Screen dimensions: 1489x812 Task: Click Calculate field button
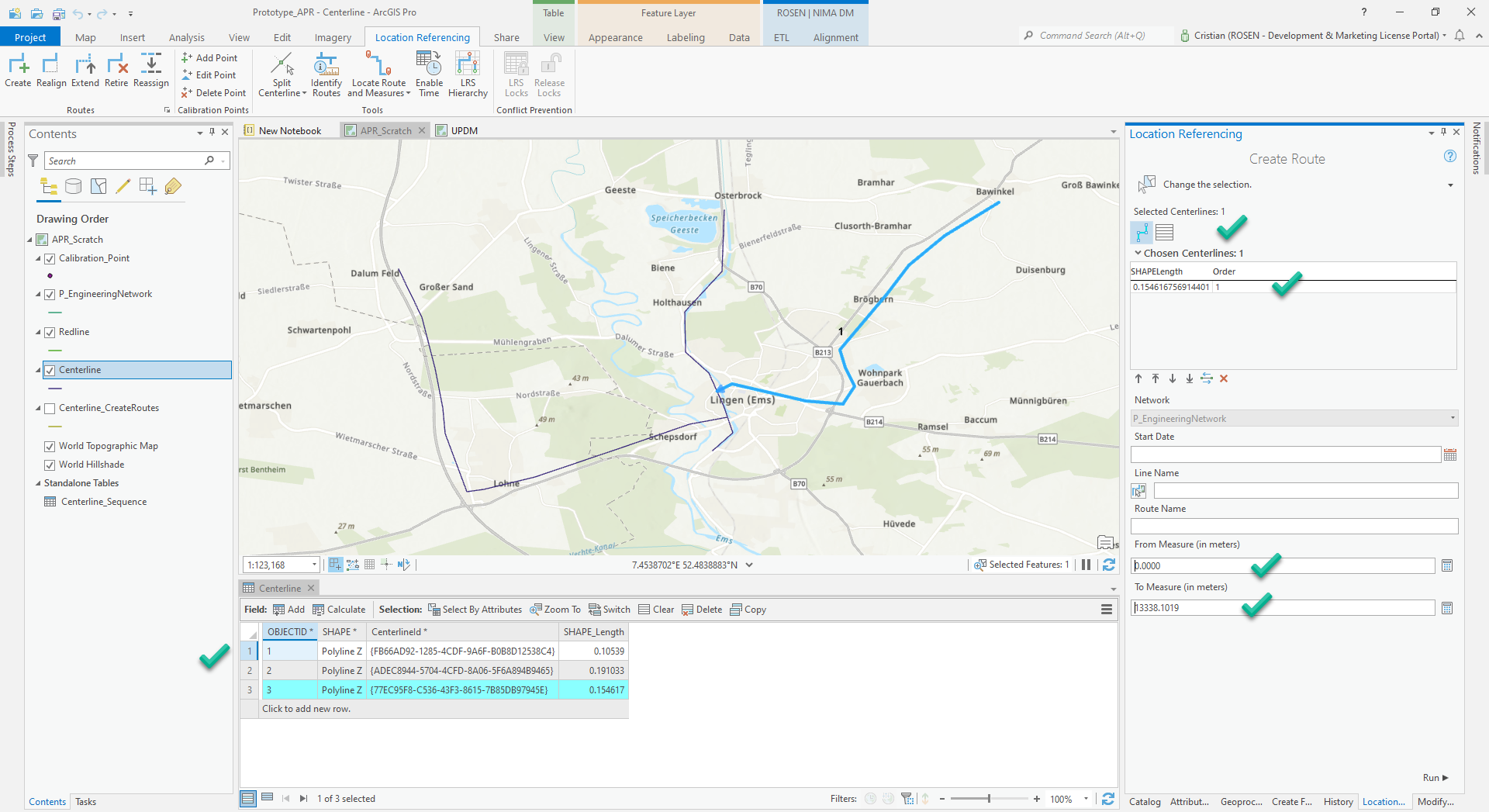coord(339,610)
